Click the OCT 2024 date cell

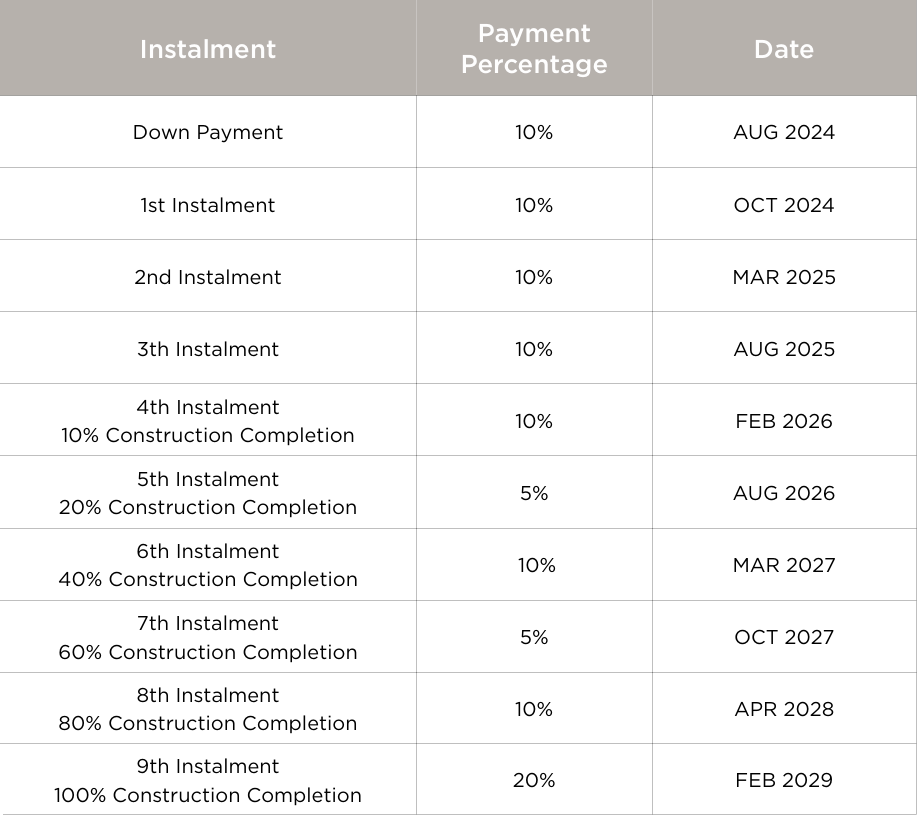coord(784,205)
